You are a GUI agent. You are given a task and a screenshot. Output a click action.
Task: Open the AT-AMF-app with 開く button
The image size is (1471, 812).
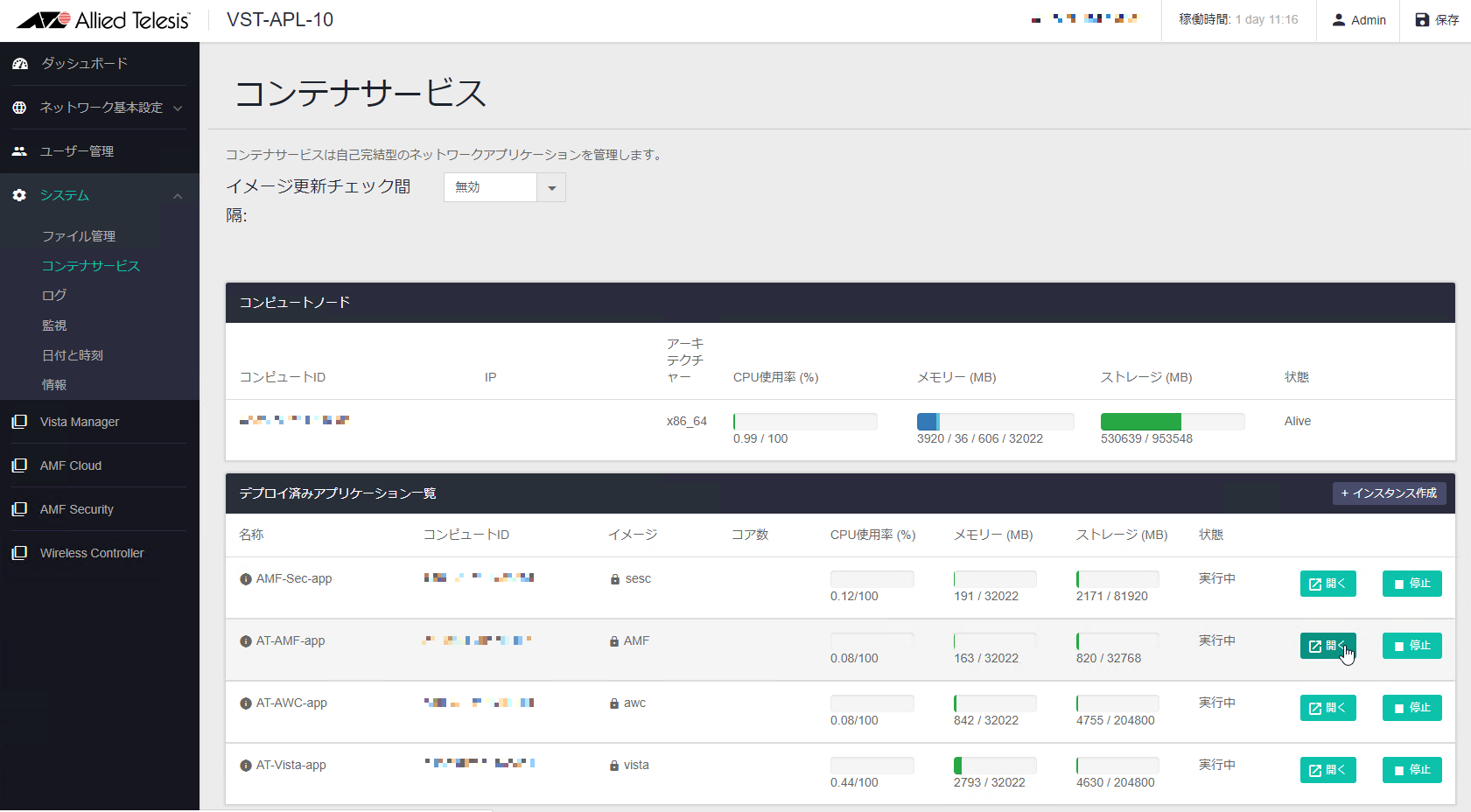[x=1327, y=646]
